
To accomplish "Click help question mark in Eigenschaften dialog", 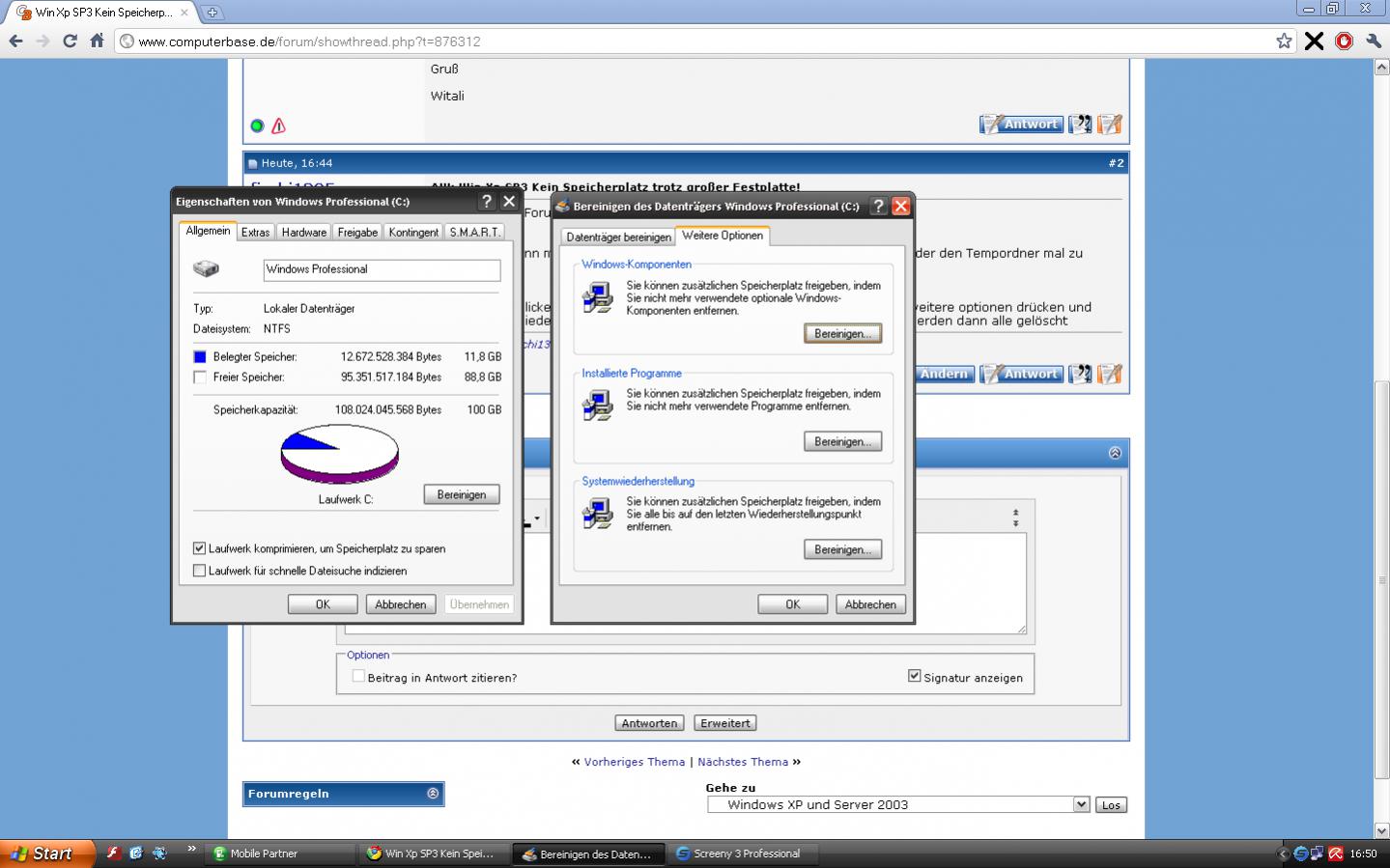I will 487,201.
